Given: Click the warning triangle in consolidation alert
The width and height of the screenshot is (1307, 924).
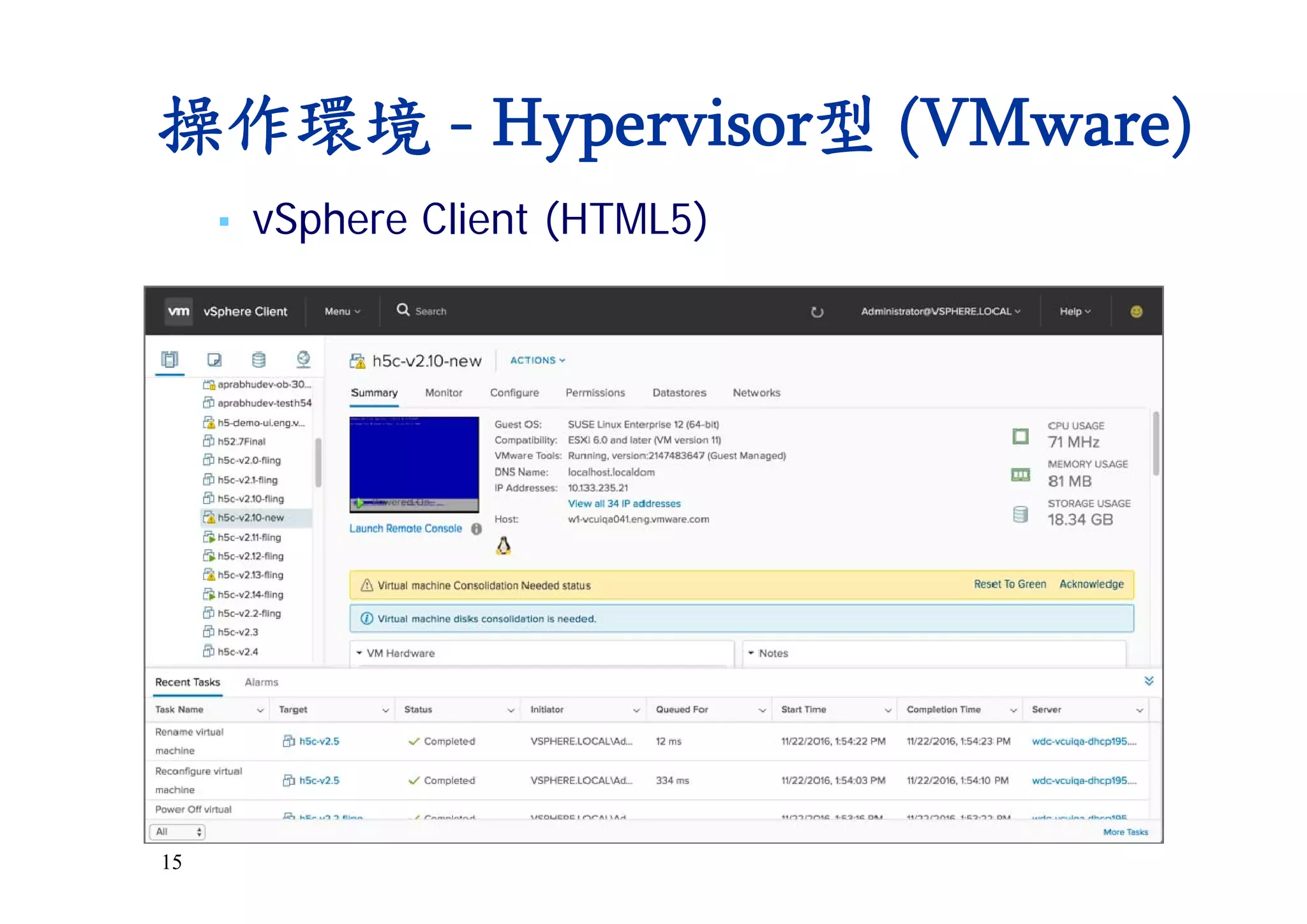Looking at the screenshot, I should click(x=367, y=585).
